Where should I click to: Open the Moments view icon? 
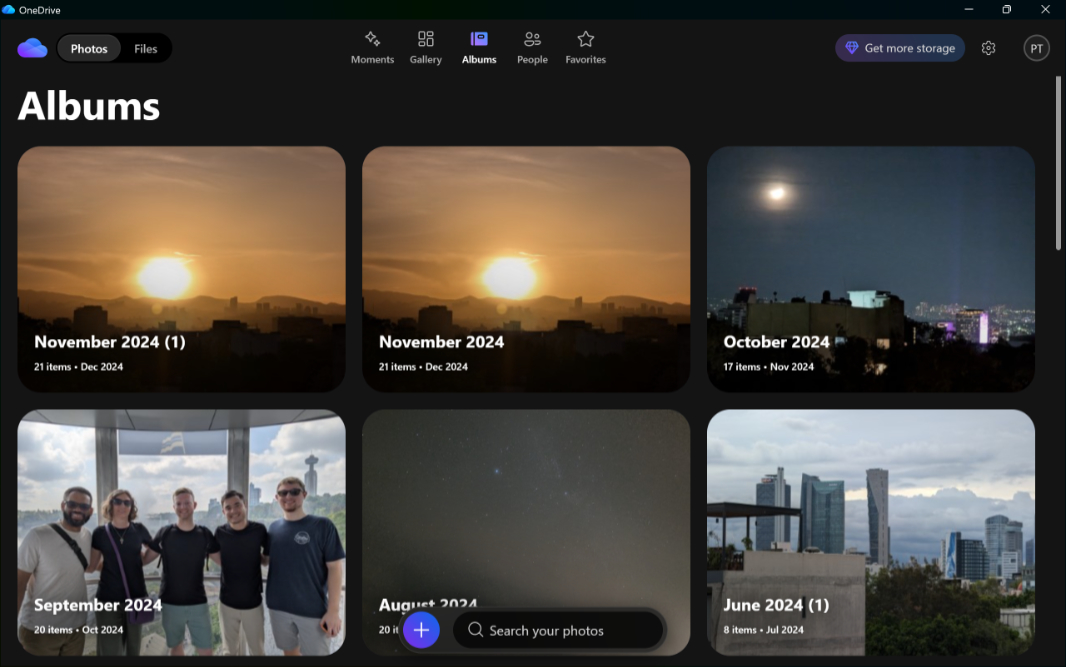[372, 40]
